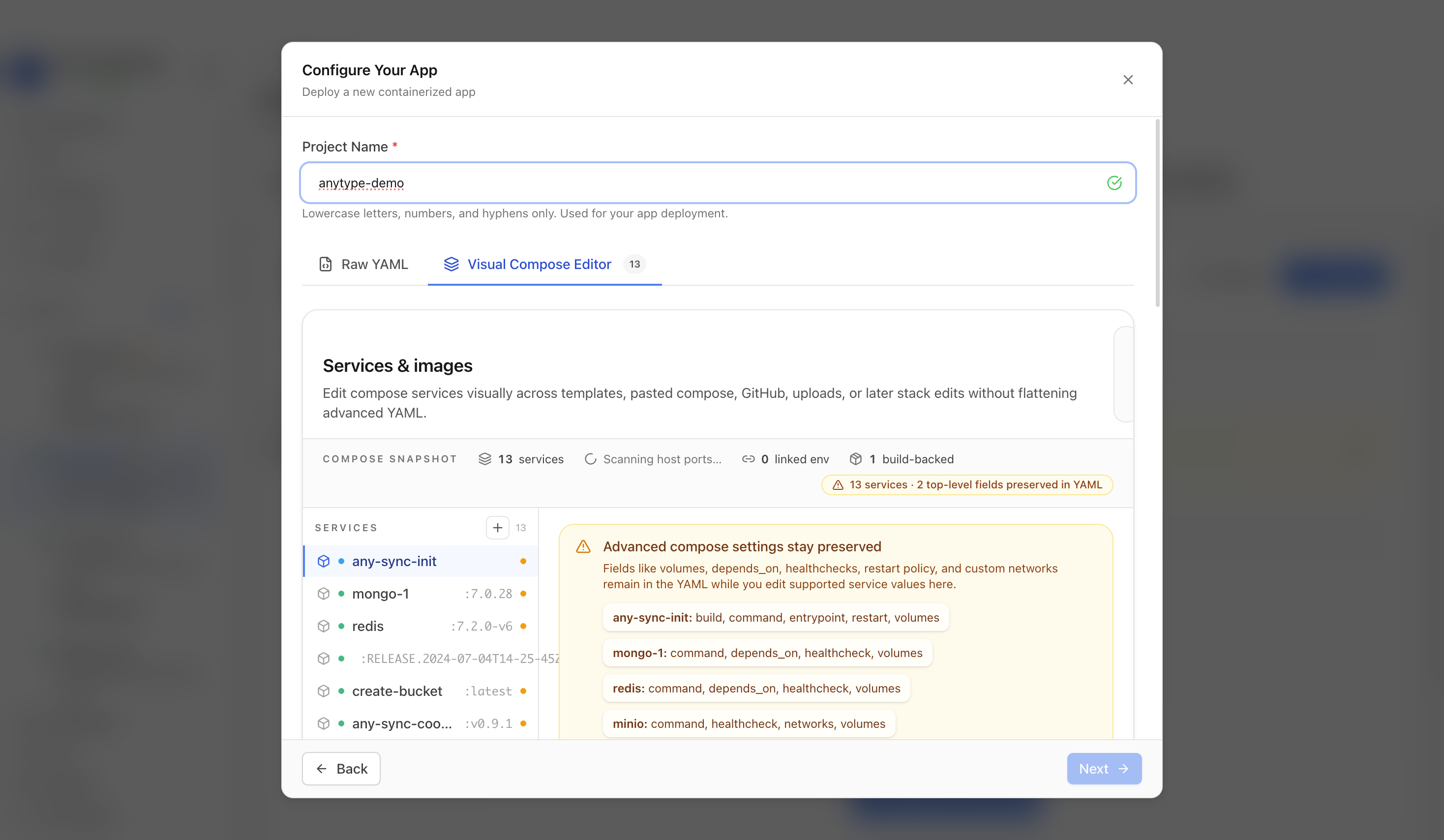
Task: Click the green validation checkmark icon
Action: click(x=1114, y=183)
